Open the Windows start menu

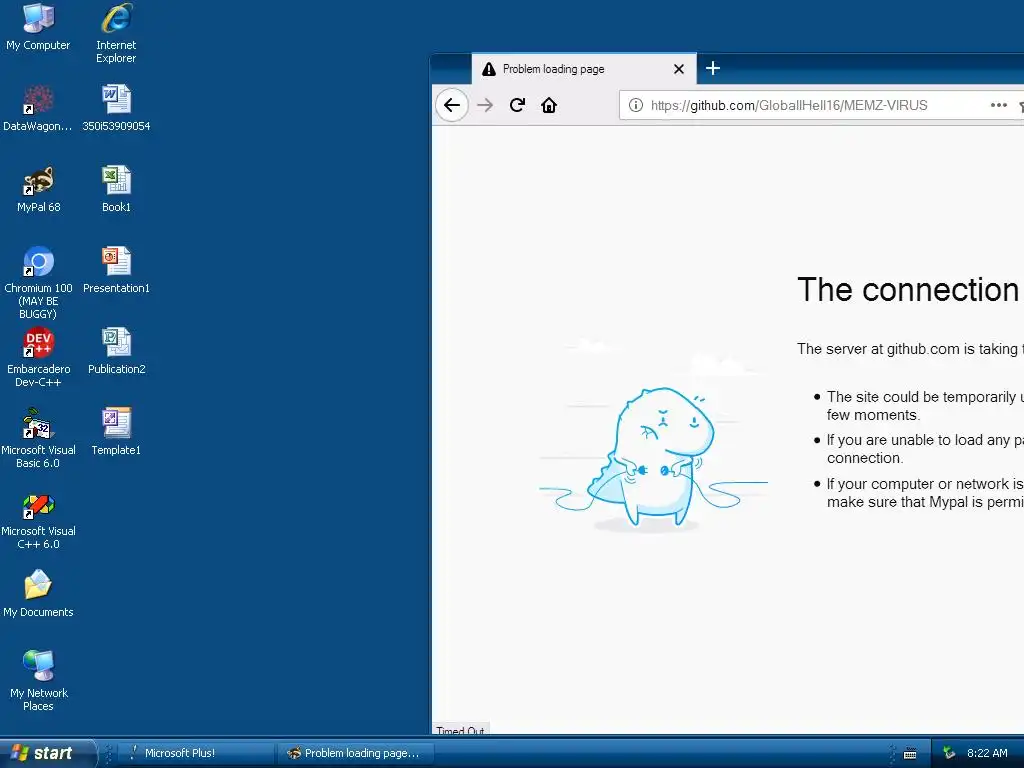47,753
